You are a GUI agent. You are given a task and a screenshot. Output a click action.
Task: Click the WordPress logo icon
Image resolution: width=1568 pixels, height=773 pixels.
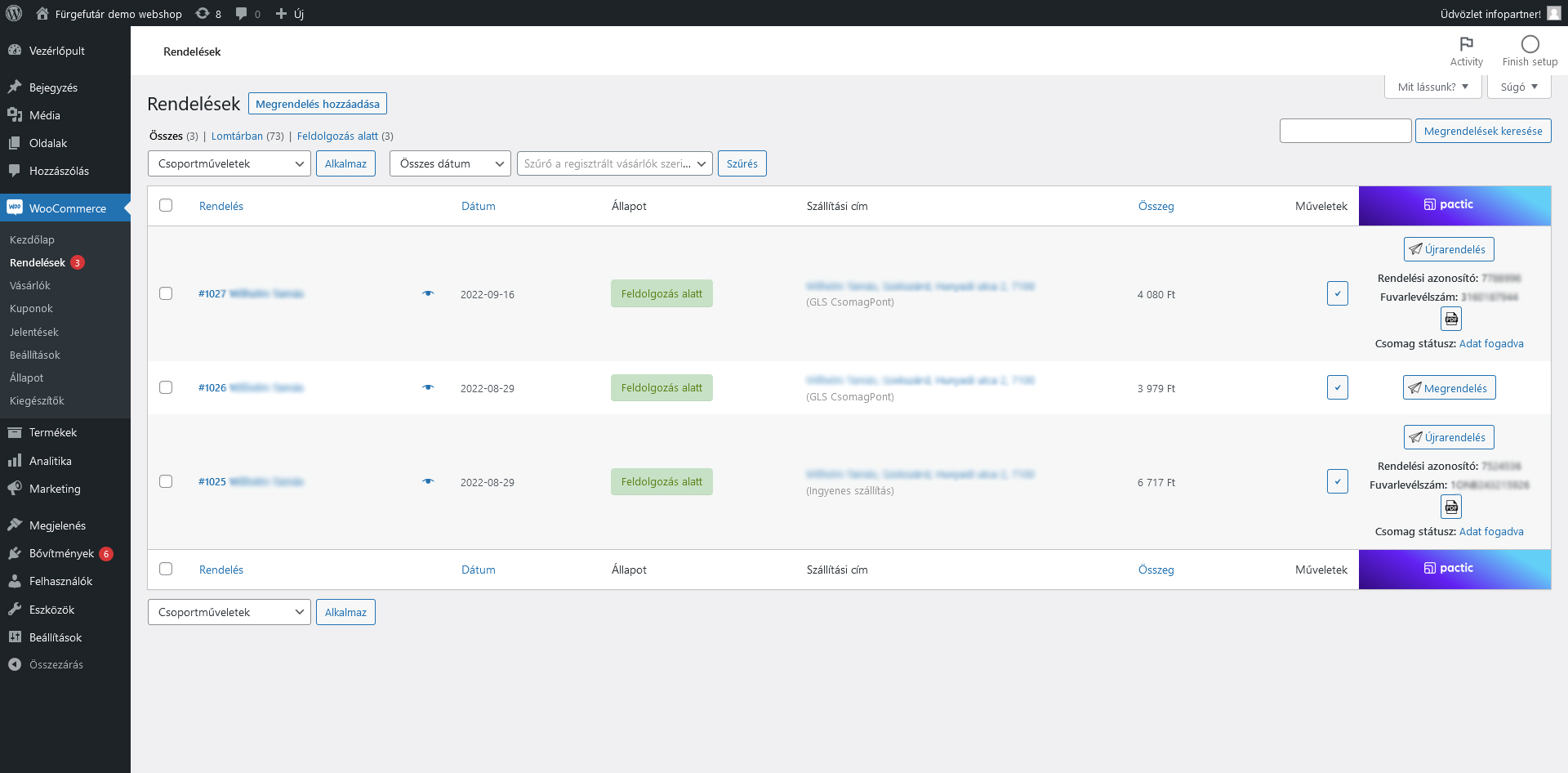[x=14, y=13]
